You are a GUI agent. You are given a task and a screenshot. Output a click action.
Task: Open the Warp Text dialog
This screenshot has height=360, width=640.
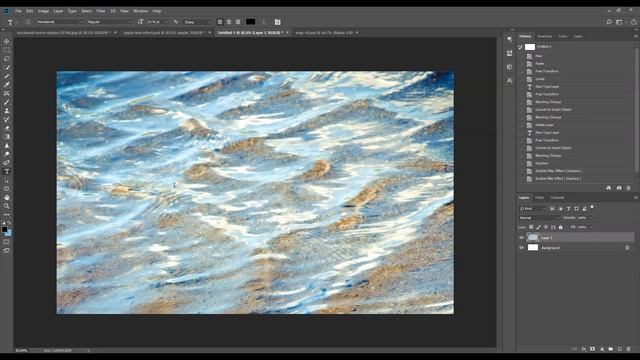tap(264, 22)
